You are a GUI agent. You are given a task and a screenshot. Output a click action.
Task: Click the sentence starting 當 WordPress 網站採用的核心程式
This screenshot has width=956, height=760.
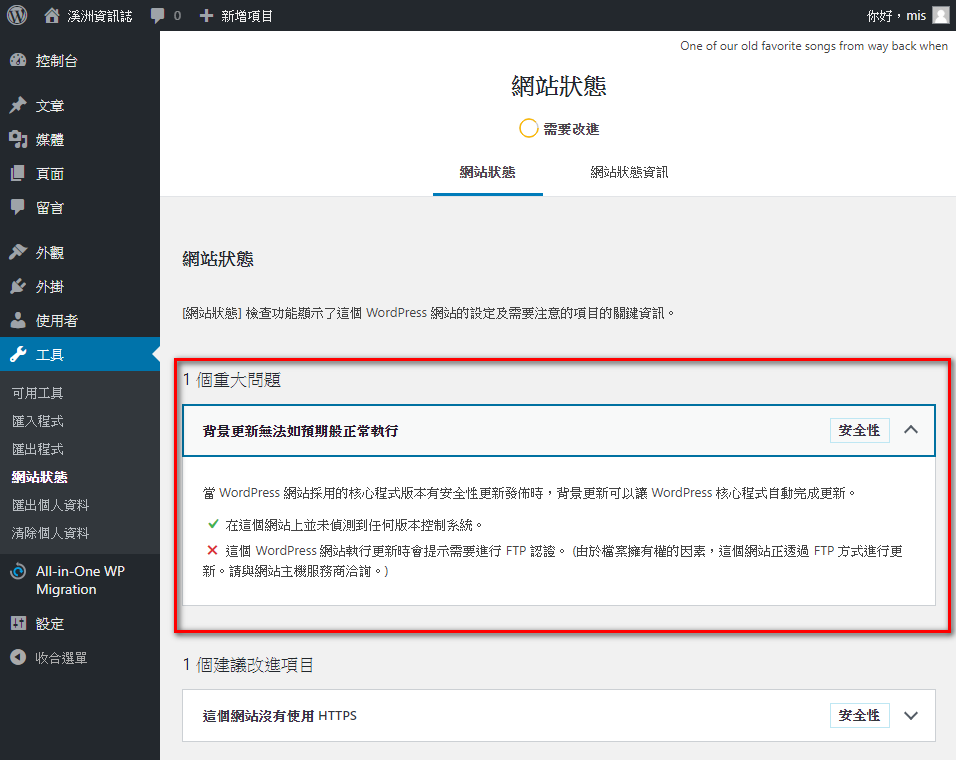(x=529, y=493)
